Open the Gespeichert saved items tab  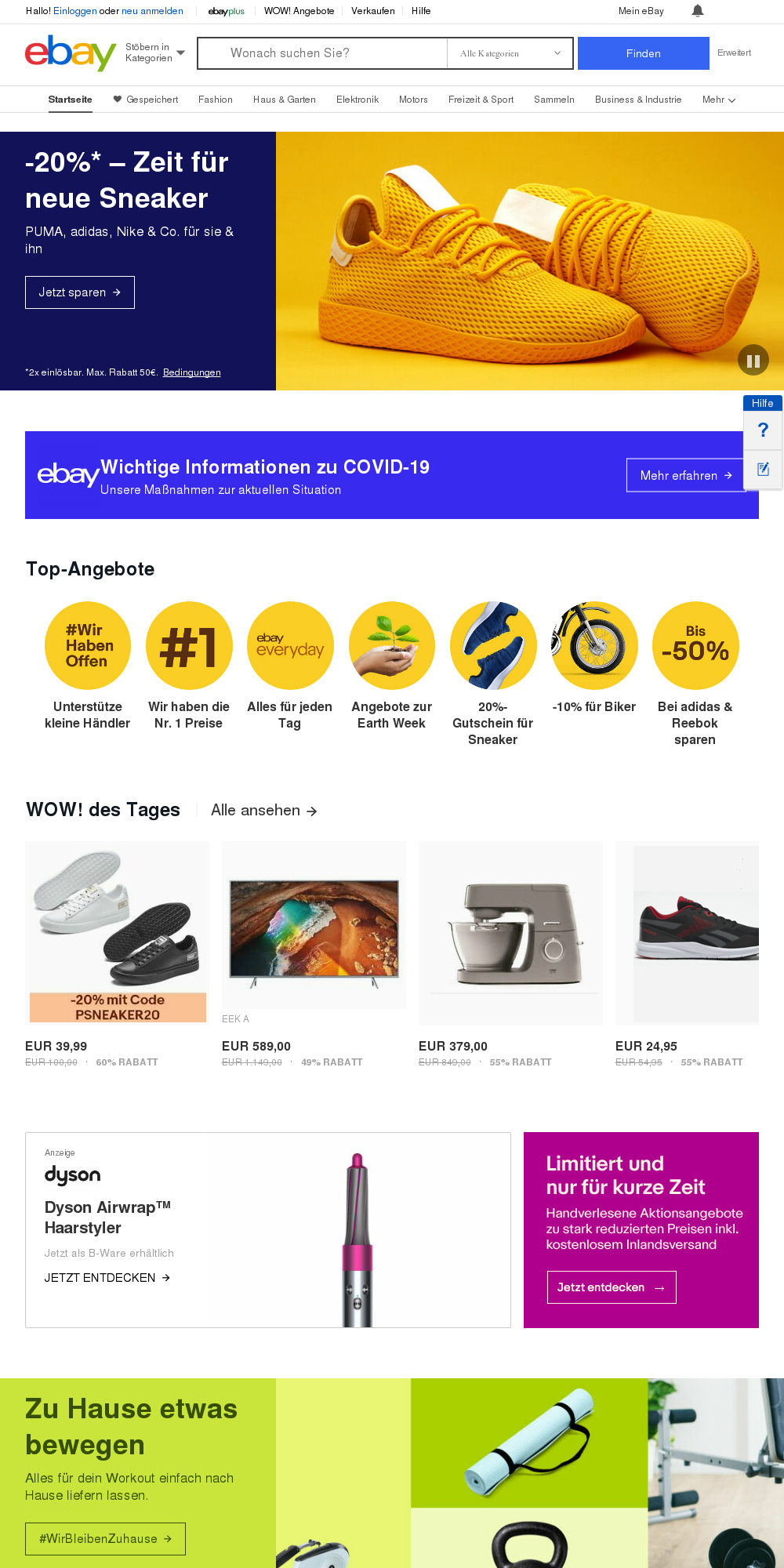[146, 100]
